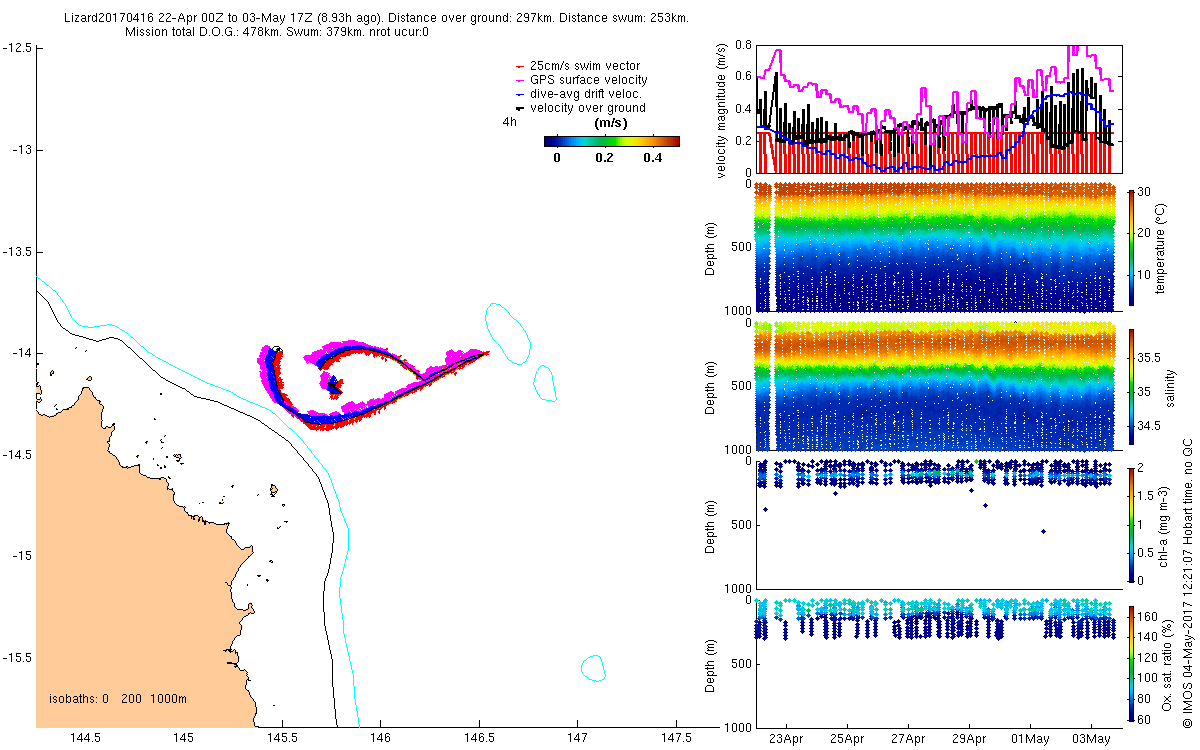Image resolution: width=1200 pixels, height=750 pixels.
Task: Click the glider track end near 146.5
Action: (486, 352)
